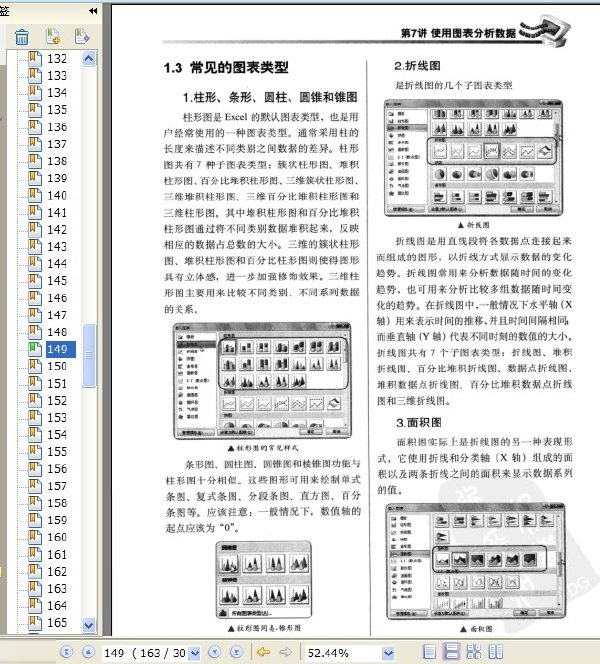600x664 pixels.
Task: Click the heading 1.3 常见的图表类型
Action: 226,67
